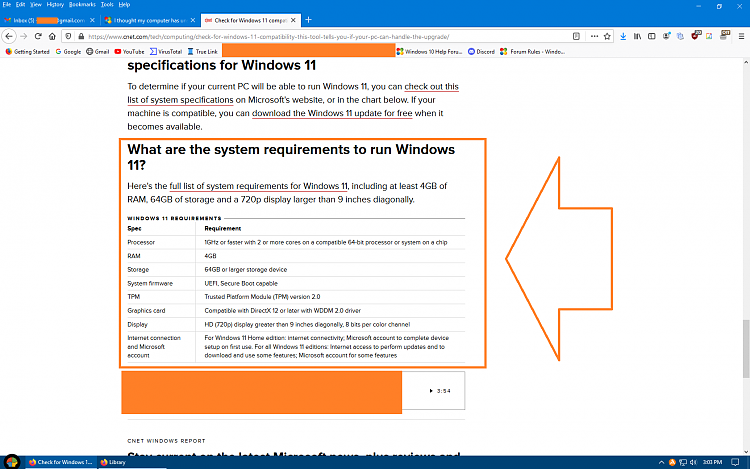Select the Check for Windows 11 tab

click(x=251, y=20)
